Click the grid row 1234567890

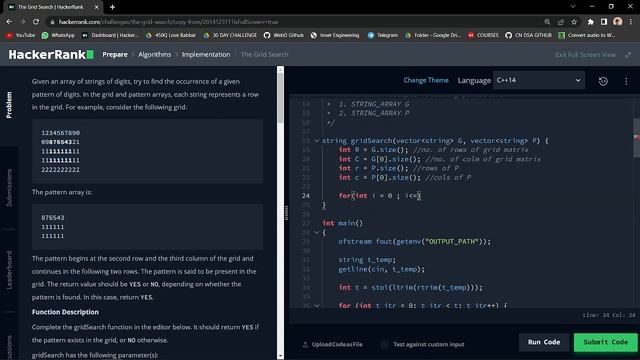click(x=60, y=133)
